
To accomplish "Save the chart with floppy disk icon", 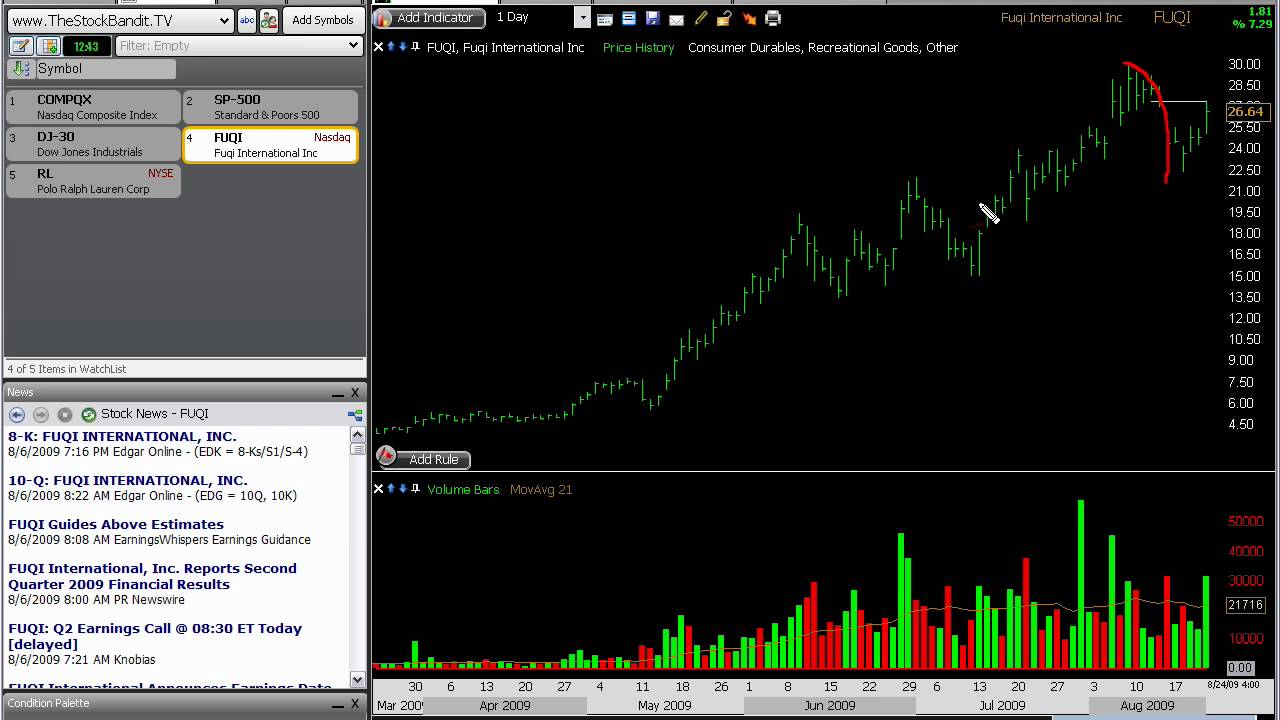I will pos(652,18).
